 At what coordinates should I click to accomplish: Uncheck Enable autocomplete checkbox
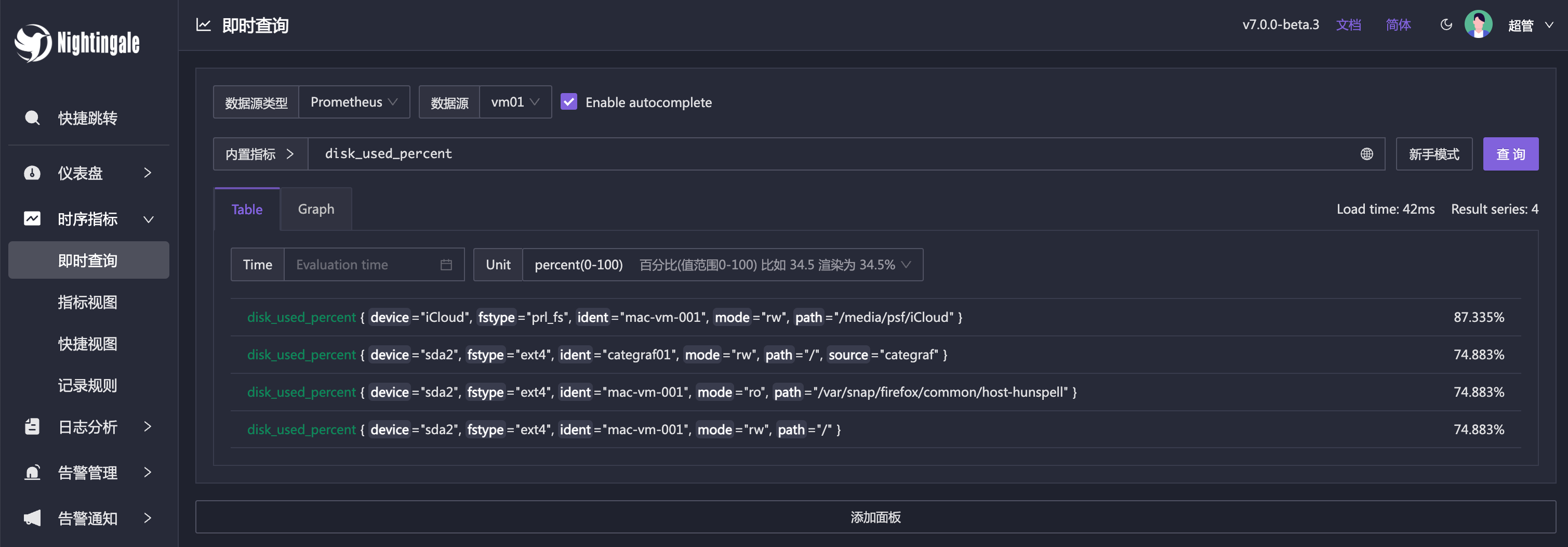(x=568, y=102)
